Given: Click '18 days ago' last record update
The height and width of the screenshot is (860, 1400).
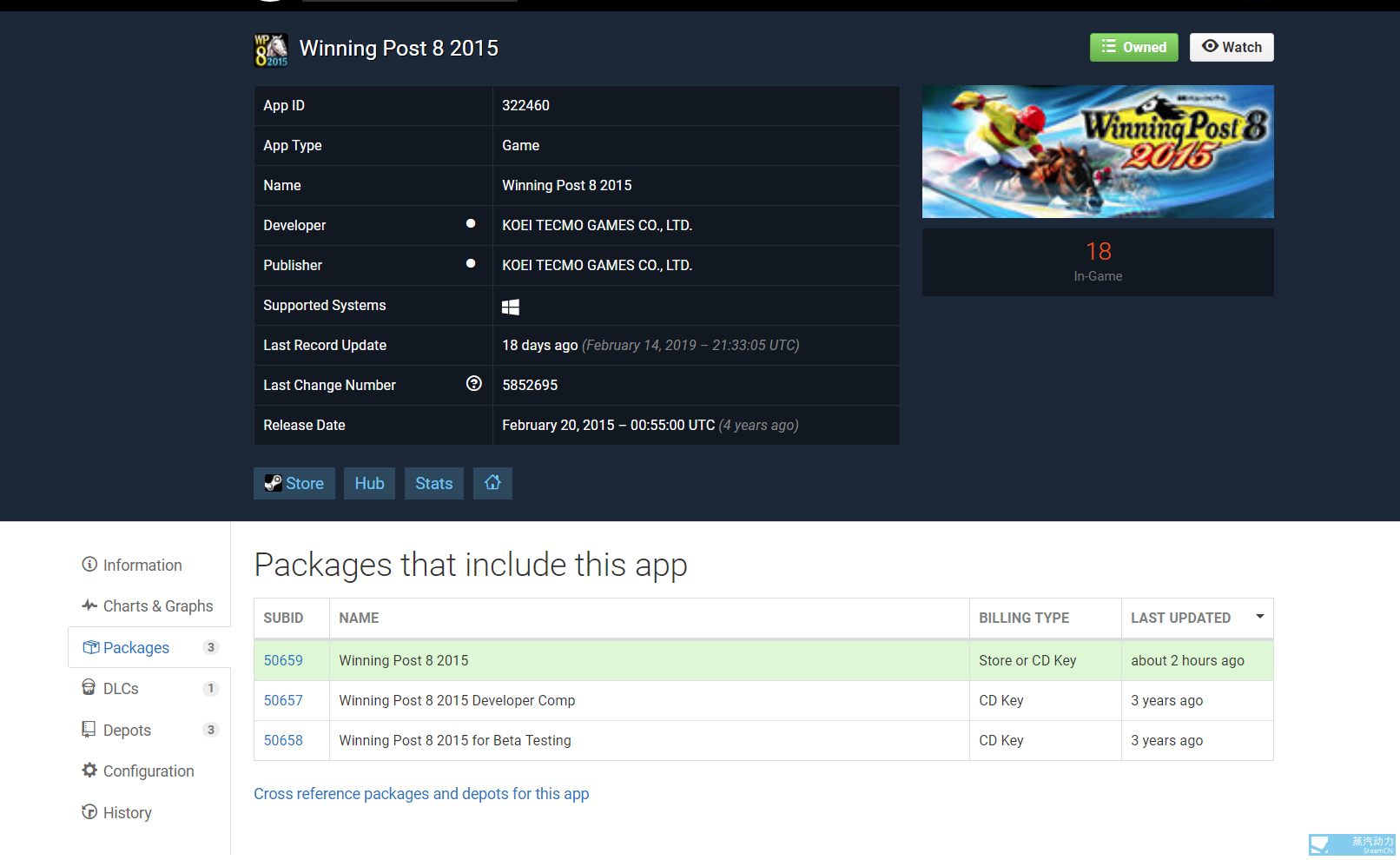Looking at the screenshot, I should (540, 345).
